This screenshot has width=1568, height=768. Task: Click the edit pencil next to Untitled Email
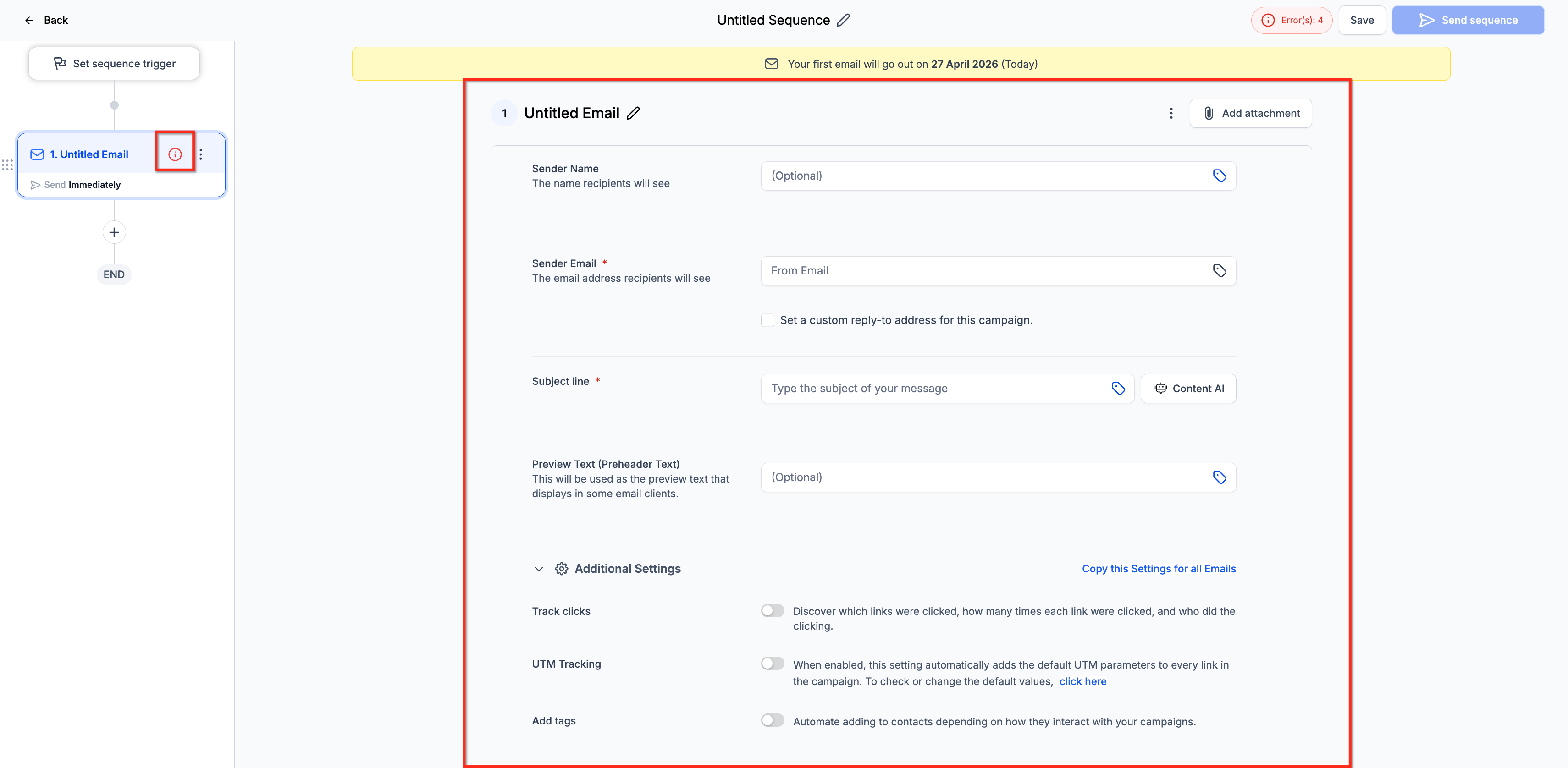coord(634,113)
